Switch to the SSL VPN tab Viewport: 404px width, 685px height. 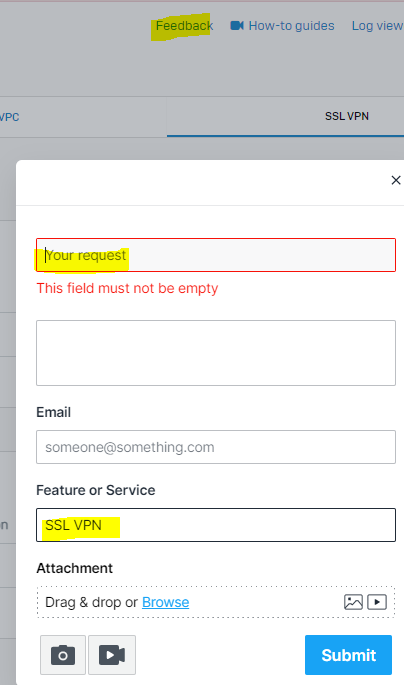(347, 116)
